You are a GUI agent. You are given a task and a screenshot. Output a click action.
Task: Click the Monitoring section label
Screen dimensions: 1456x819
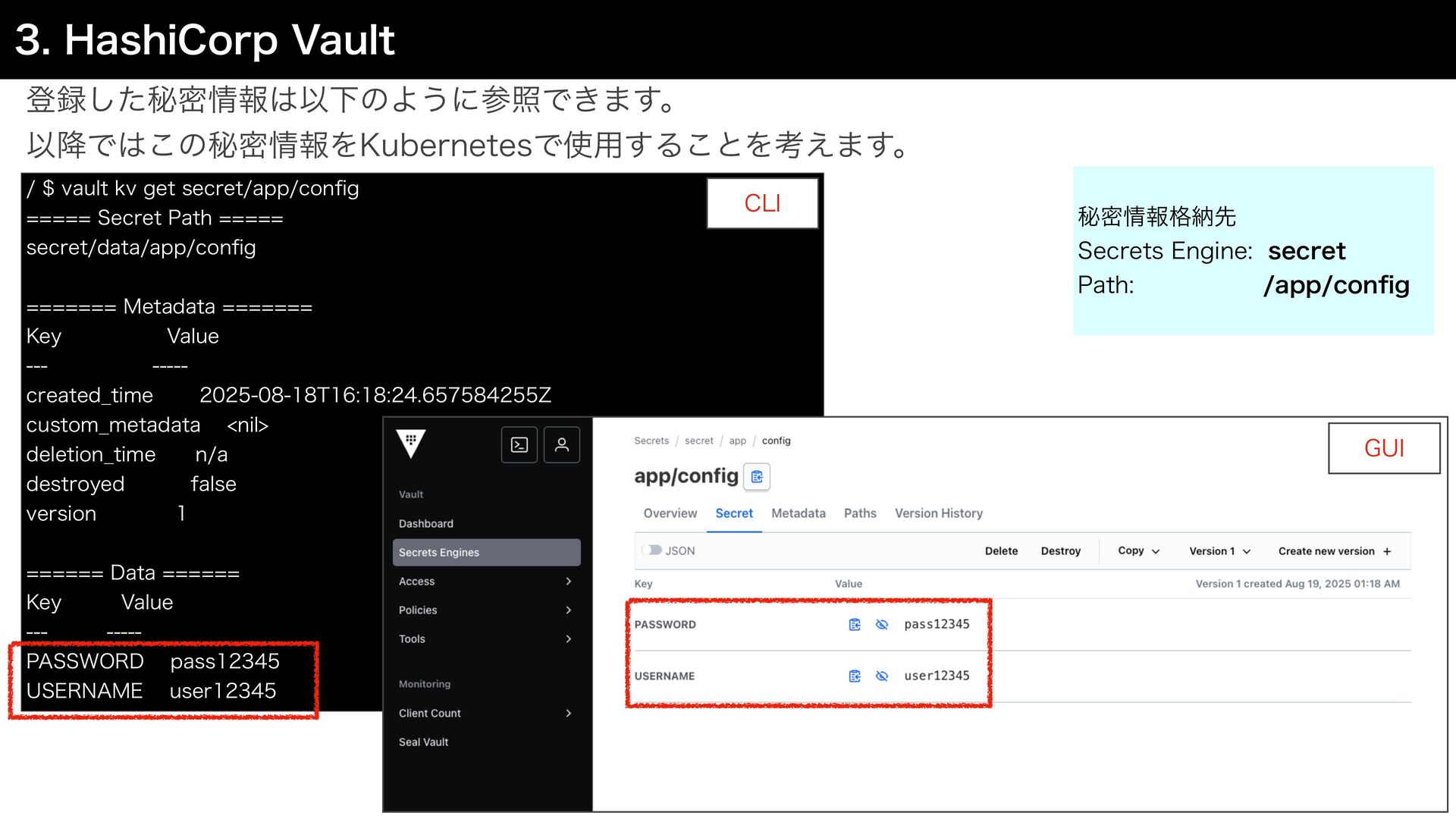click(x=425, y=684)
